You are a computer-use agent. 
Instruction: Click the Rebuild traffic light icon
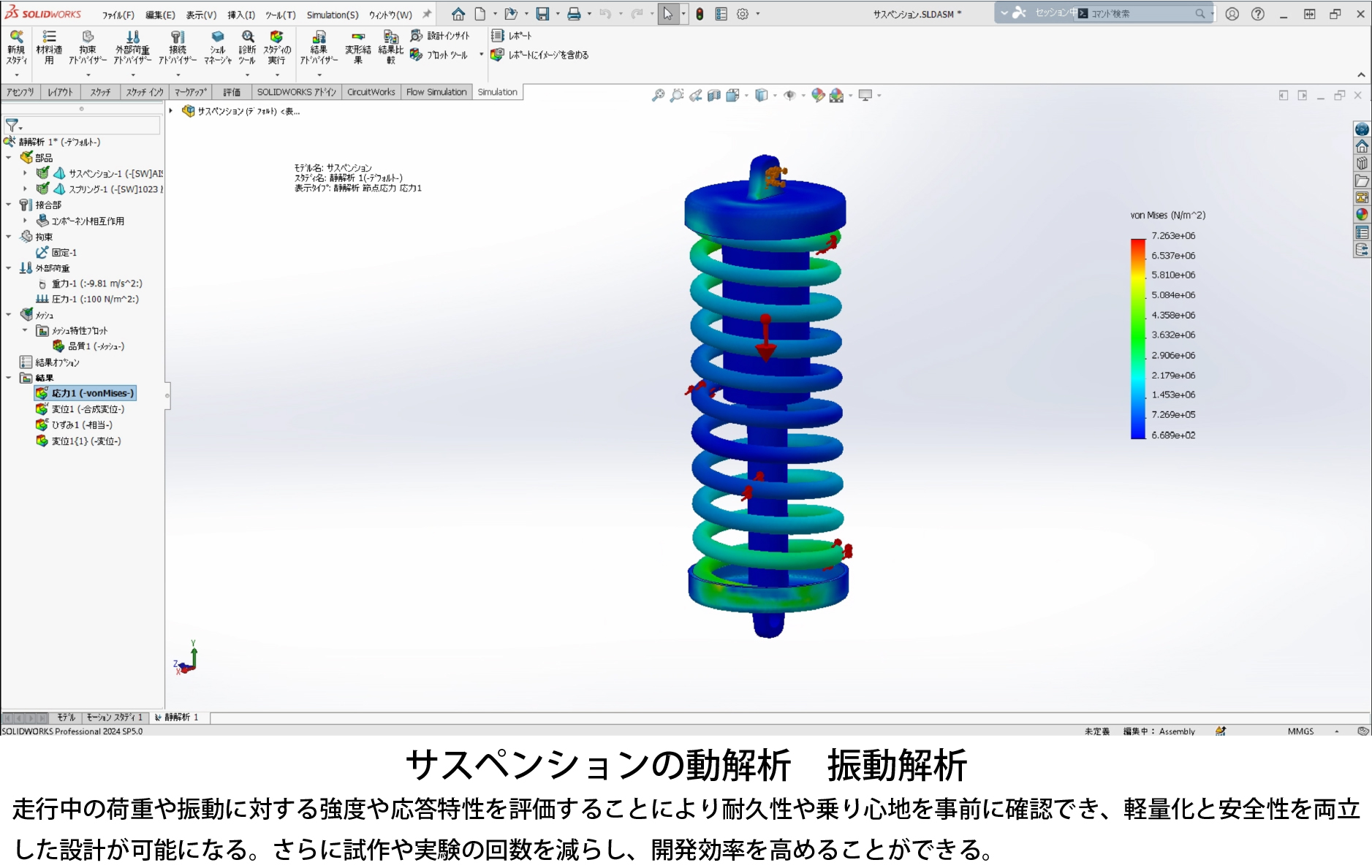coord(700,14)
